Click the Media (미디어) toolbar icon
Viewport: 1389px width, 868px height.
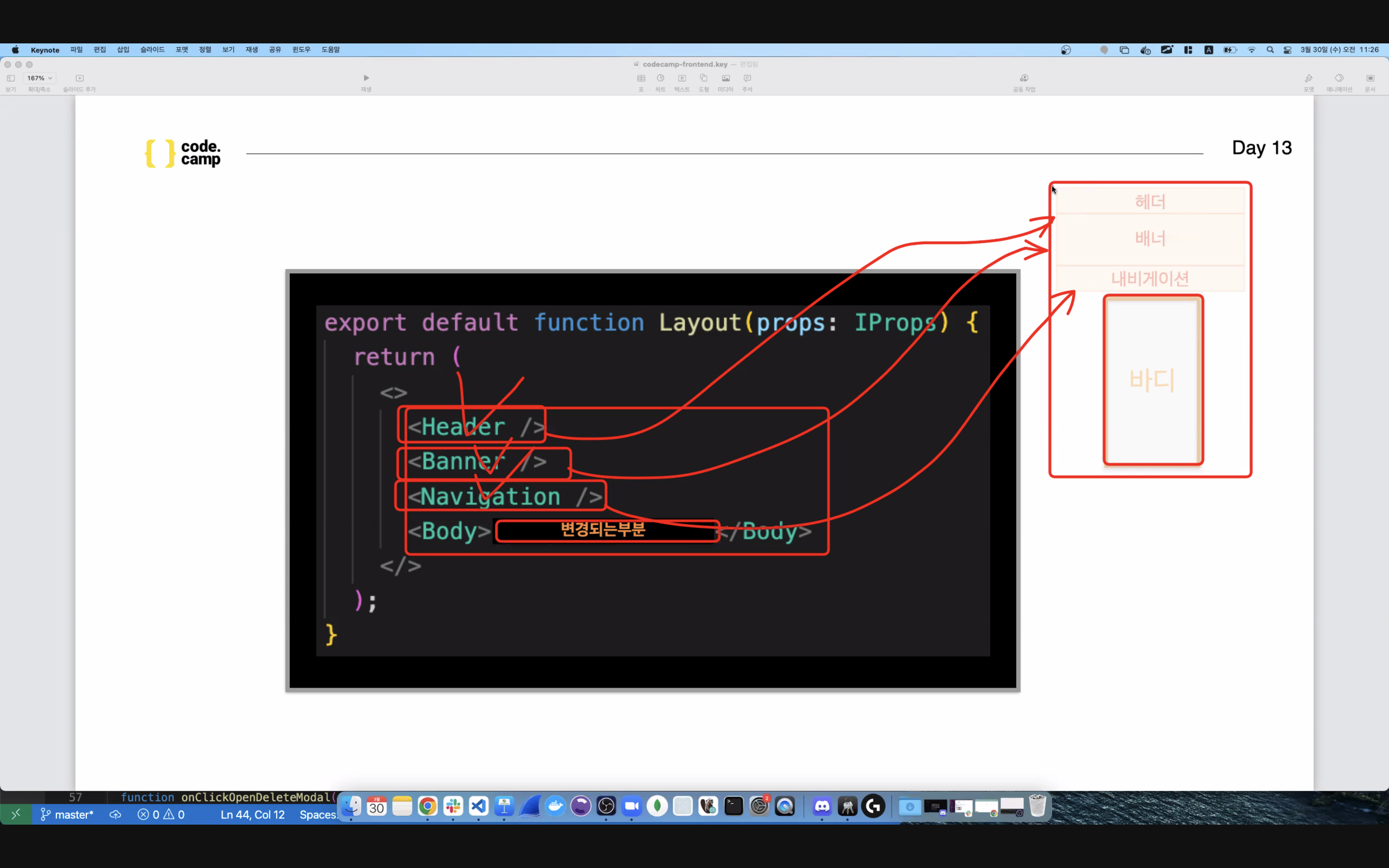tap(725, 79)
